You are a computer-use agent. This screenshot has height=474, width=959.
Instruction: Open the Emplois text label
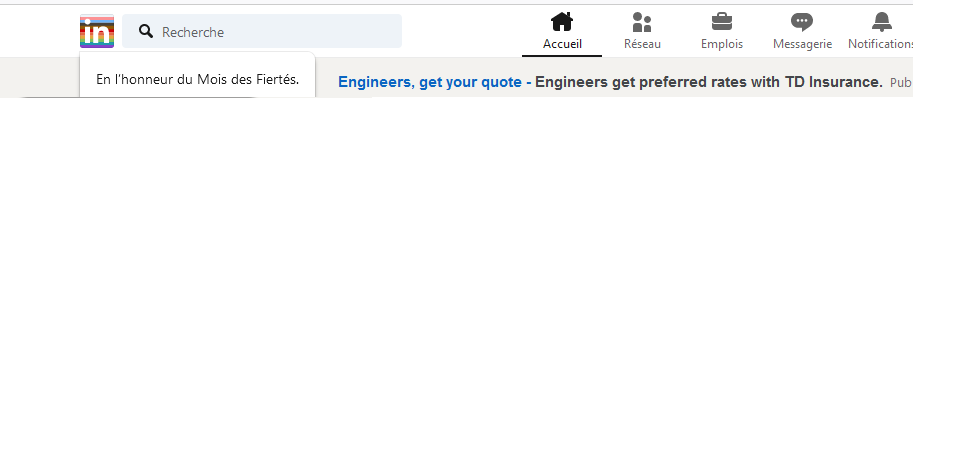(721, 44)
